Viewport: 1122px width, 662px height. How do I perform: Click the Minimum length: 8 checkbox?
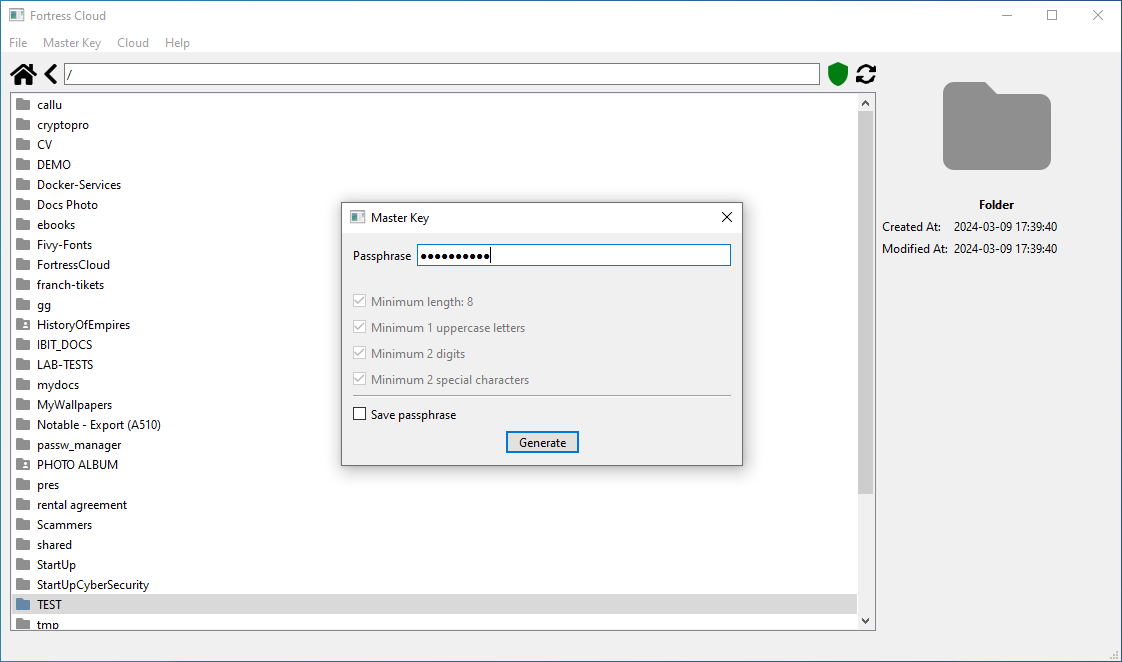pos(359,300)
